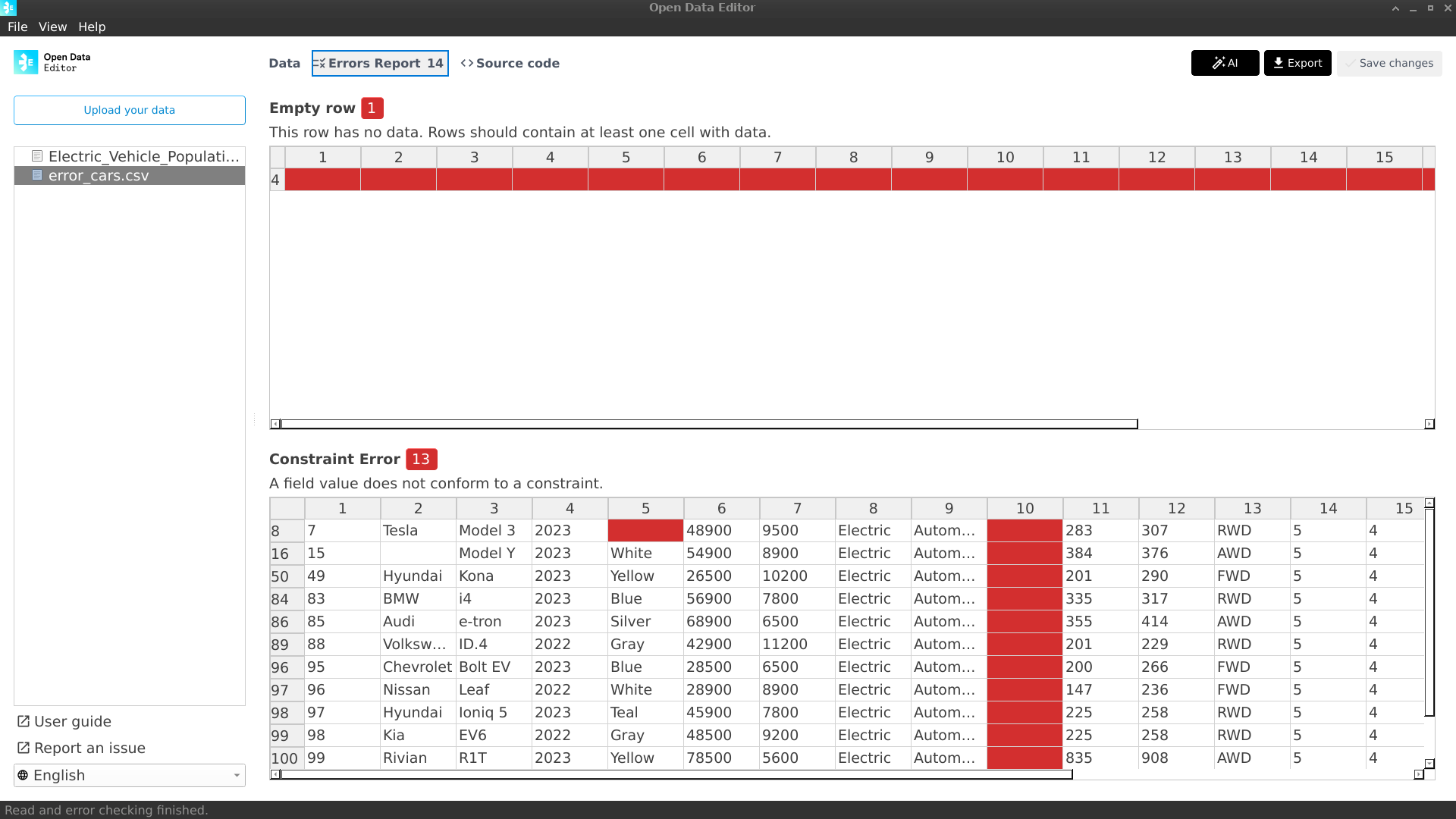Screen dimensions: 1456x819
Task: Open the File menu
Action: click(x=17, y=27)
